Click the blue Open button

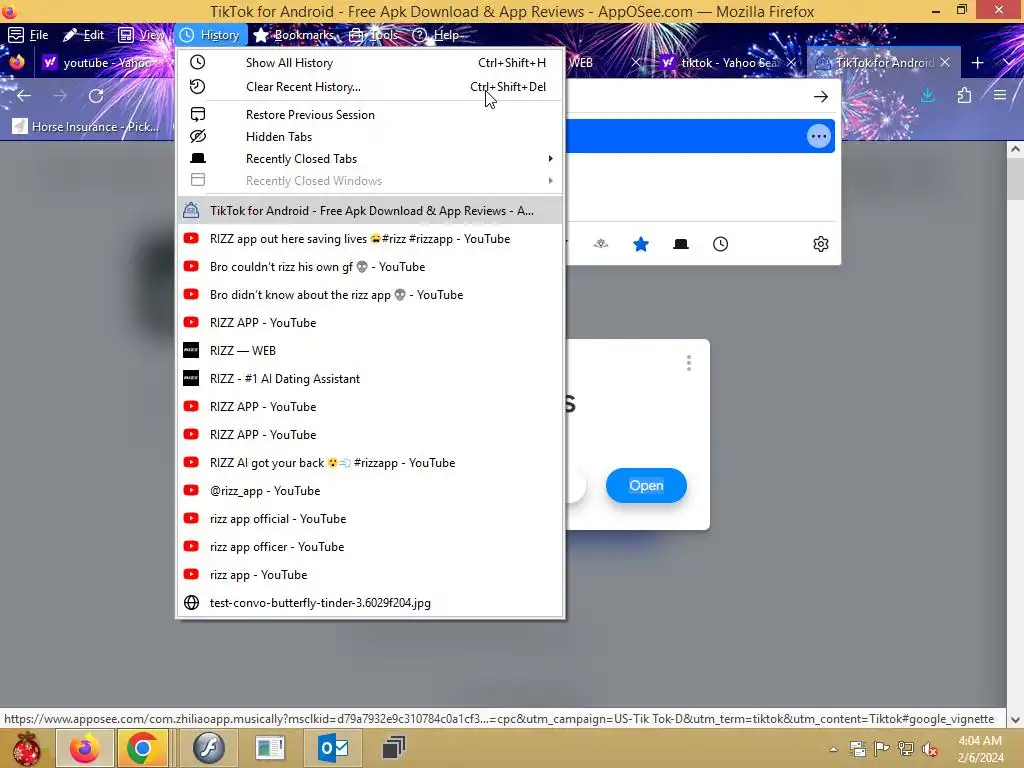click(646, 486)
